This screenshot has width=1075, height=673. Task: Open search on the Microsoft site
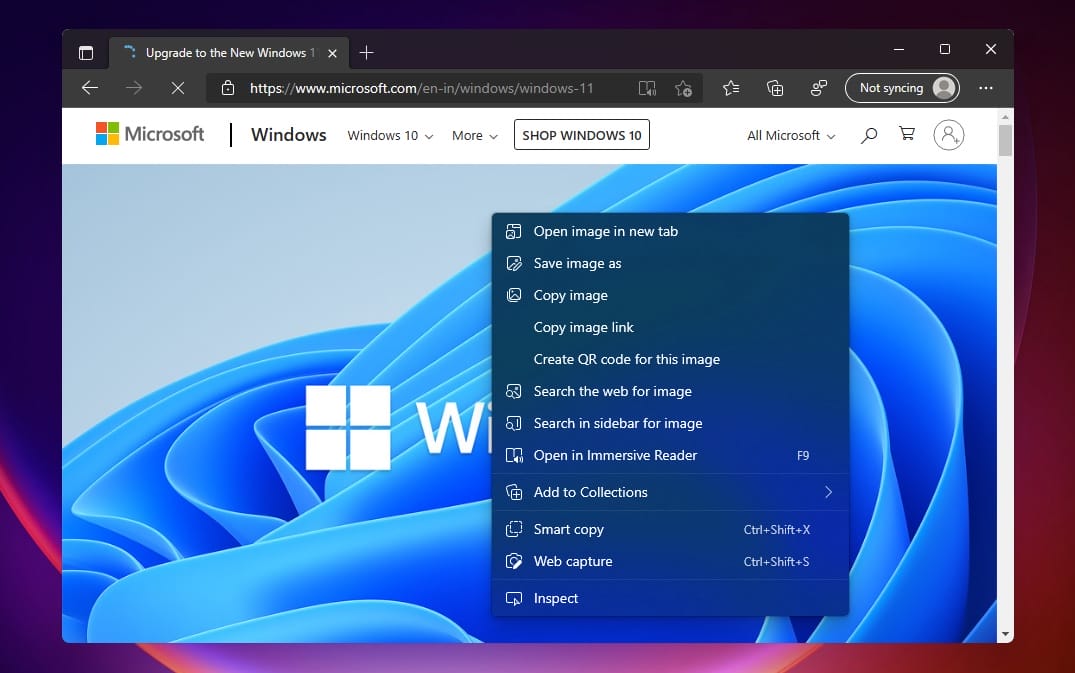pos(868,134)
